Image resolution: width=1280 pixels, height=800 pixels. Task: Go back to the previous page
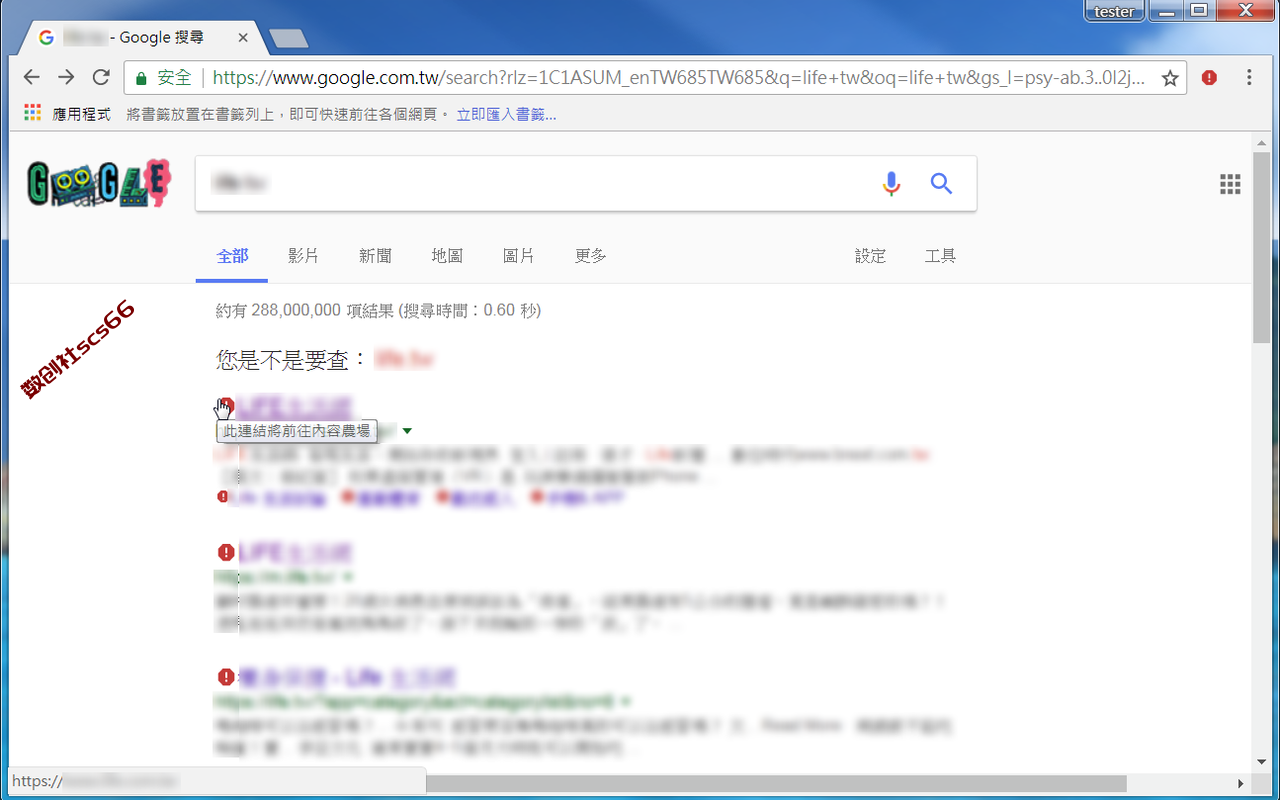point(32,77)
